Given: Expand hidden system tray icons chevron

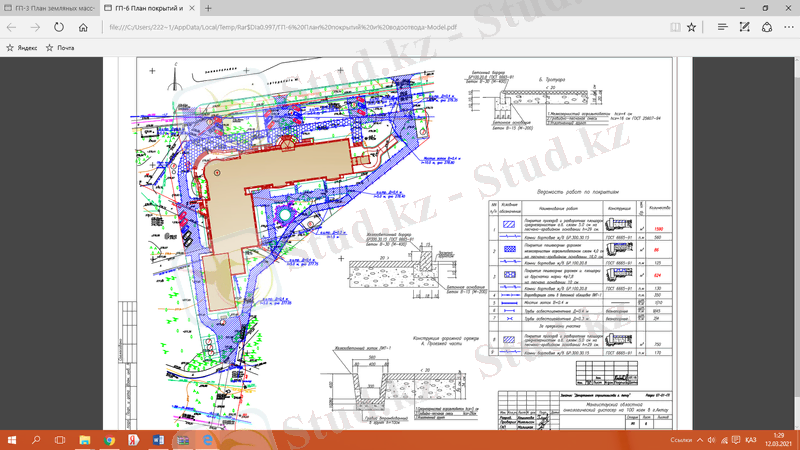Looking at the screenshot, I should pos(701,439).
